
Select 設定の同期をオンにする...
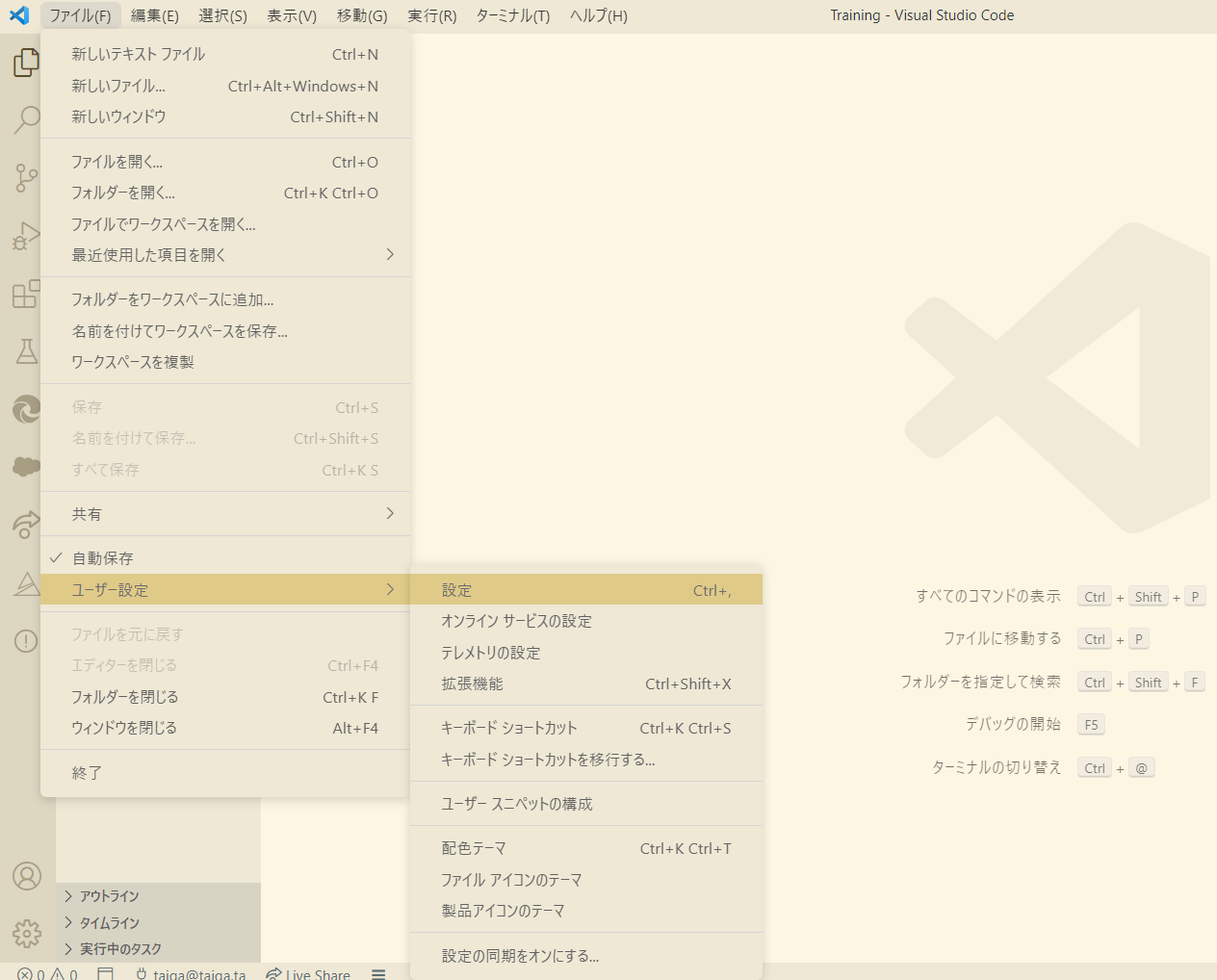[x=586, y=956]
